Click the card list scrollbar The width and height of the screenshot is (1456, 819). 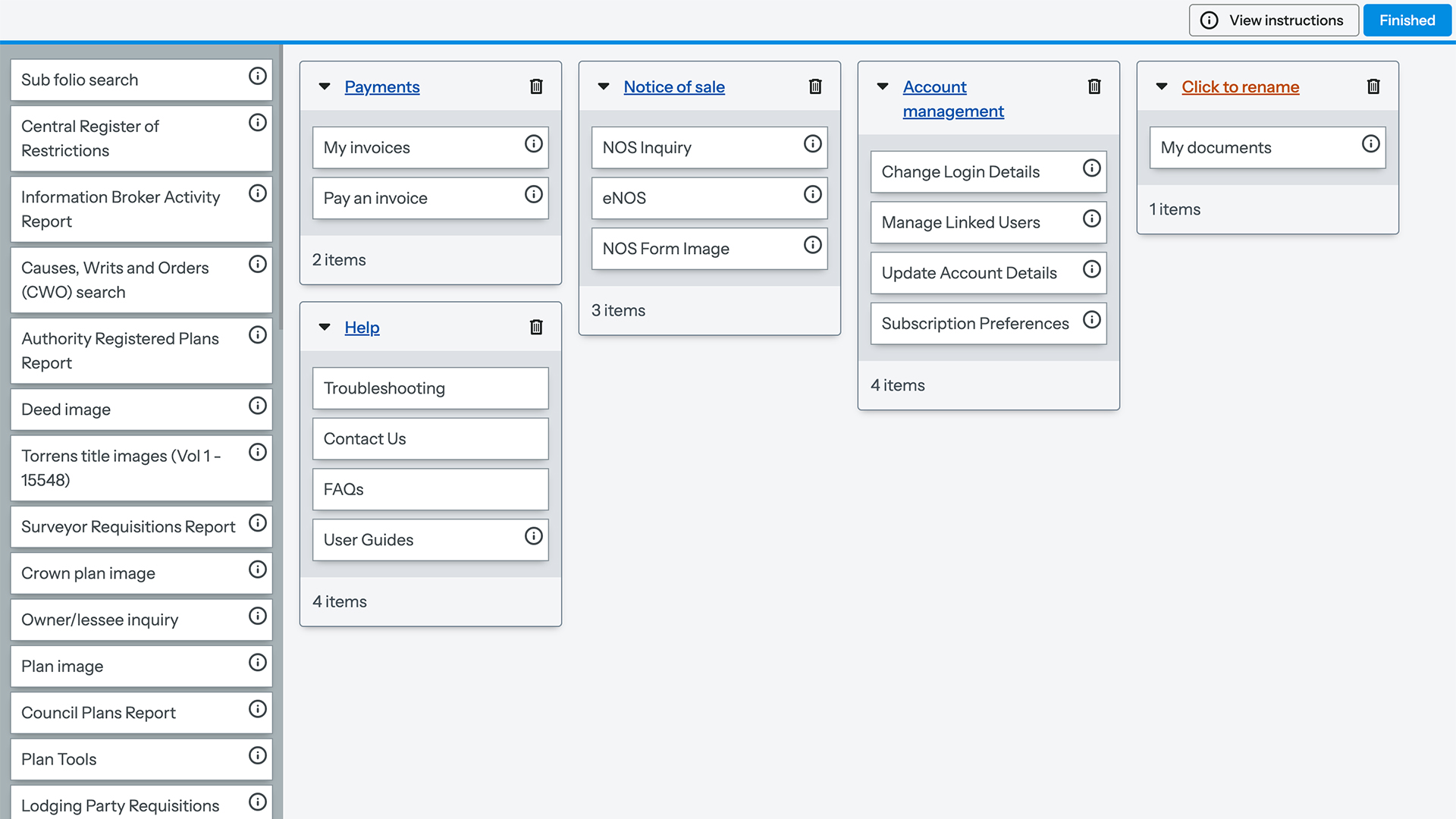(x=281, y=190)
